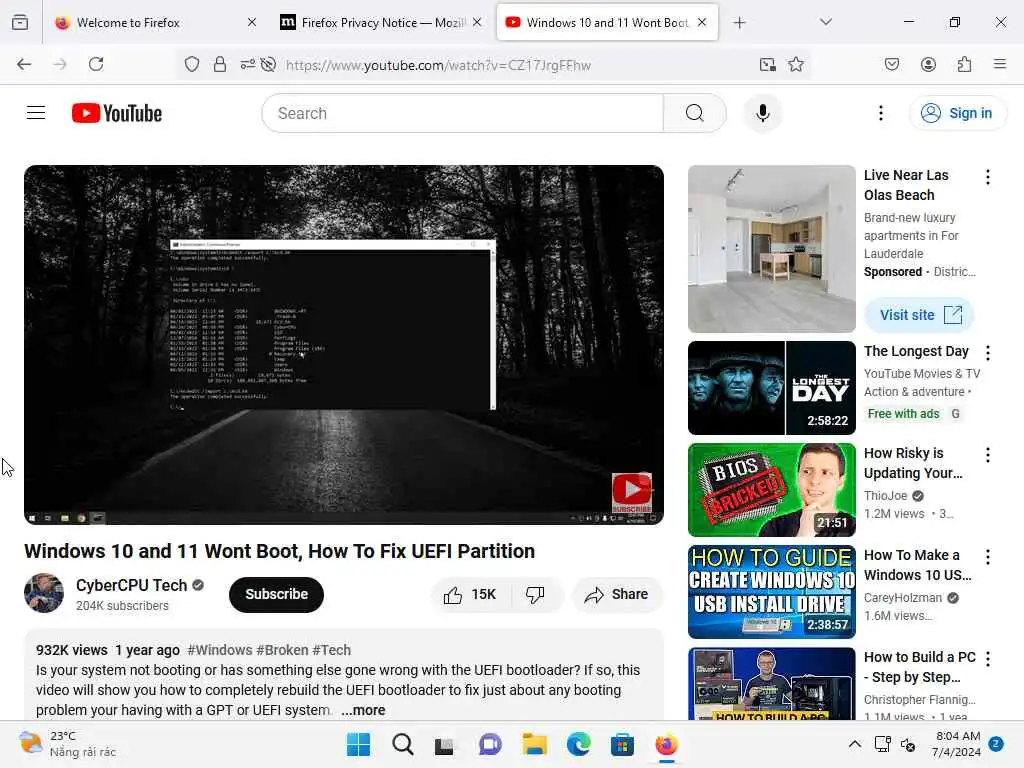The image size is (1024, 768).
Task: Open YouTube guide hamburger menu
Action: pos(36,113)
